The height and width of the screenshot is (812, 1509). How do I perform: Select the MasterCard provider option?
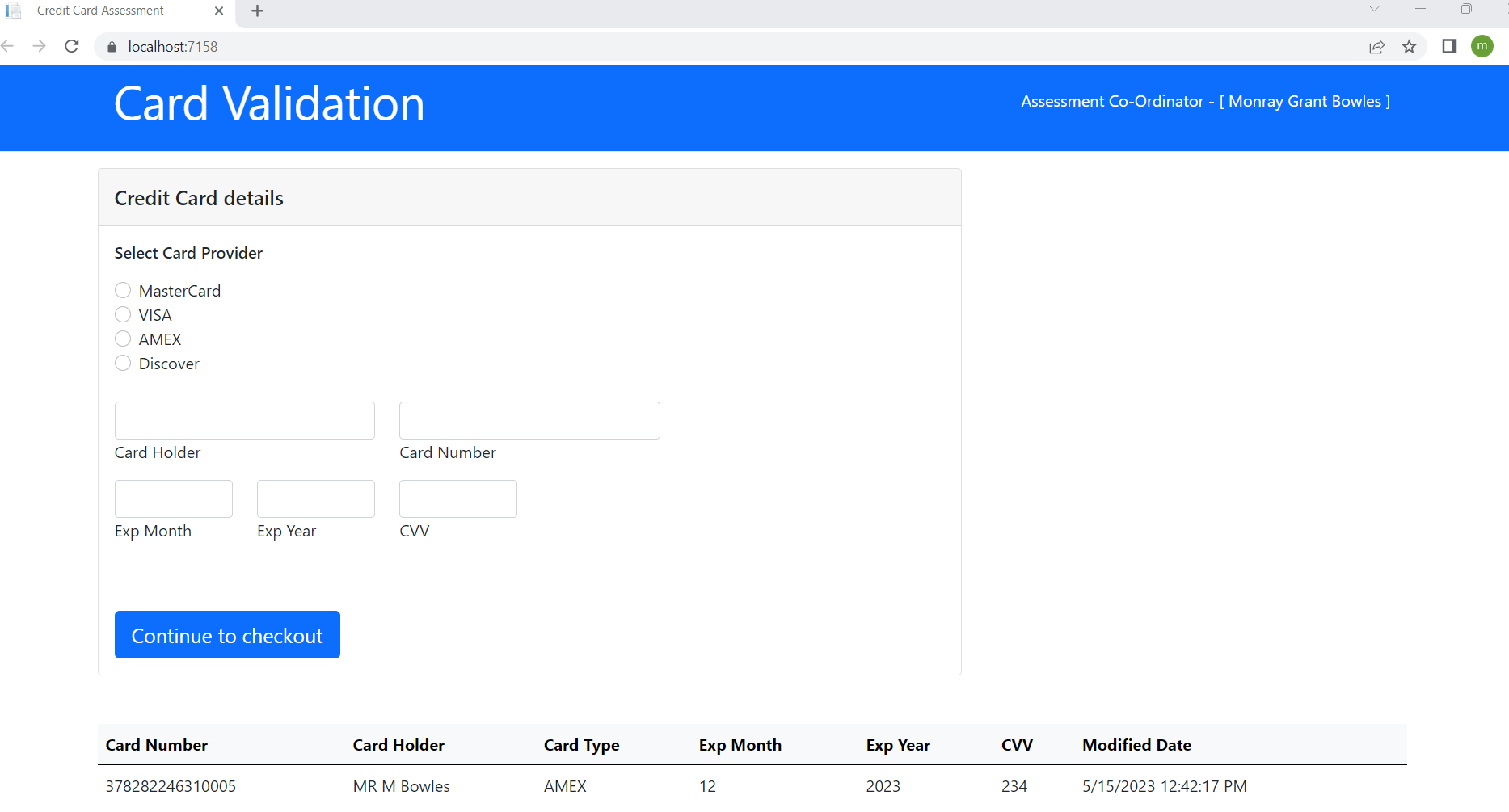point(122,290)
